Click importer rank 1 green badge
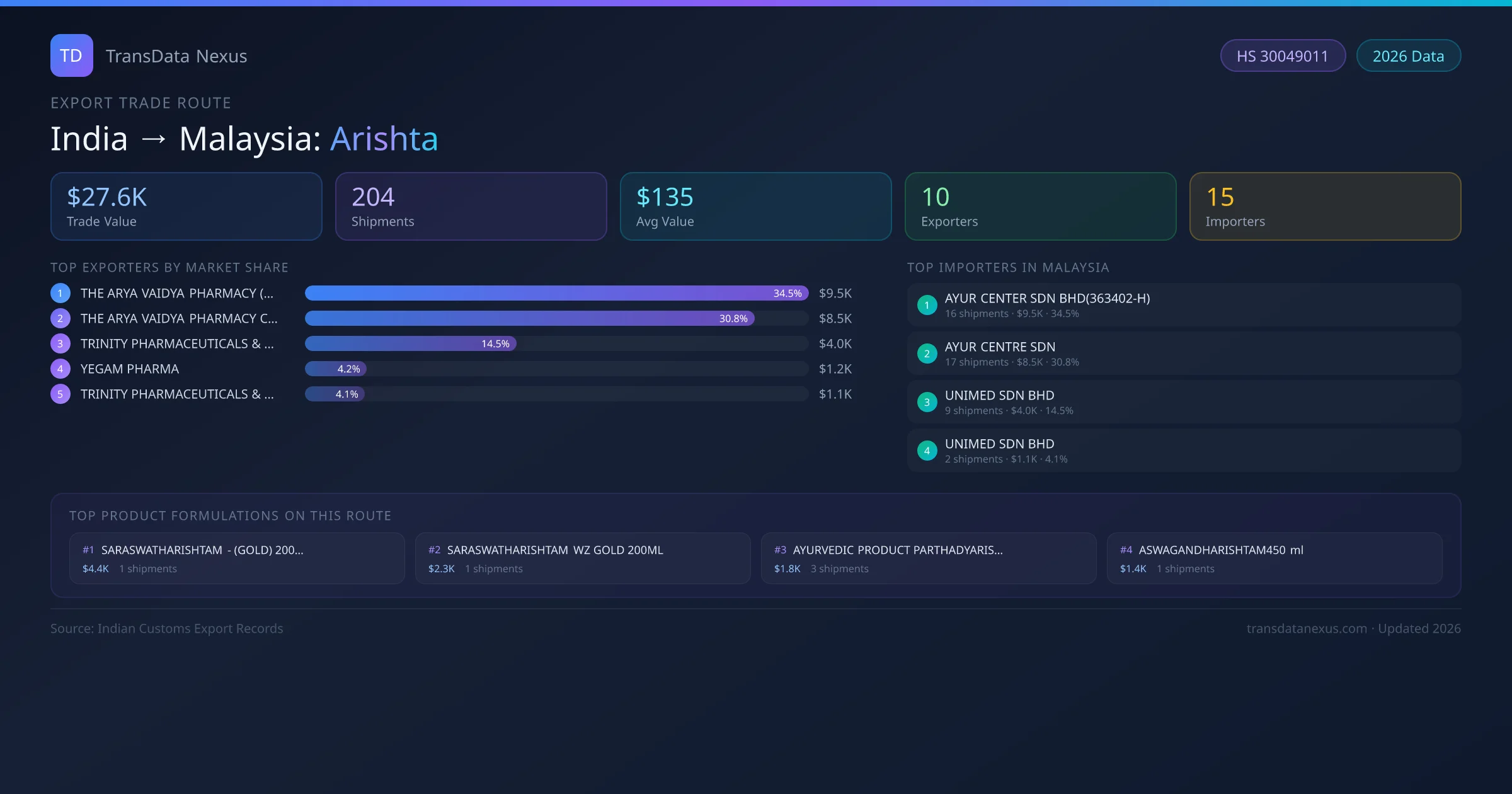This screenshot has width=1512, height=794. [927, 305]
